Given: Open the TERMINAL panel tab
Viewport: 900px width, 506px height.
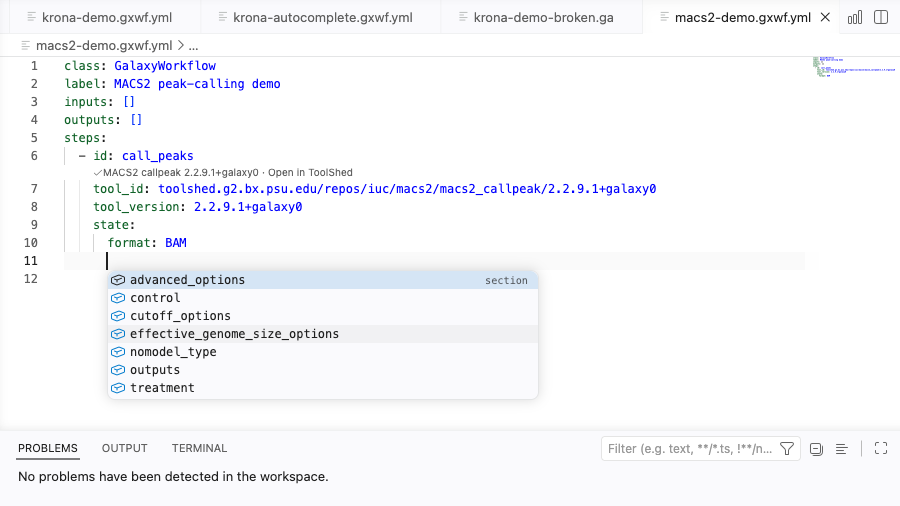Looking at the screenshot, I should coord(199,448).
